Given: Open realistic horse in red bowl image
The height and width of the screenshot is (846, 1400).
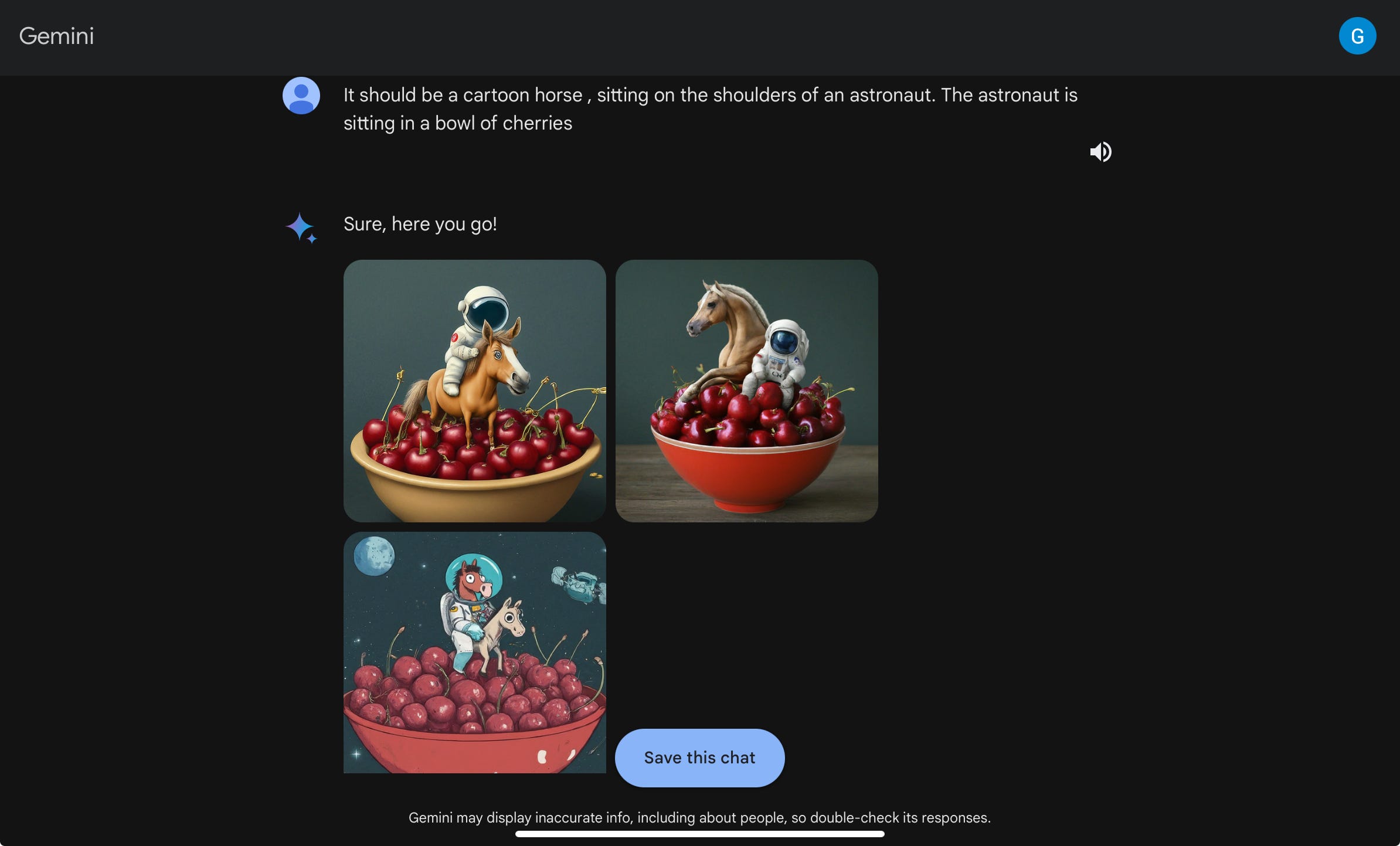Looking at the screenshot, I should (x=746, y=390).
